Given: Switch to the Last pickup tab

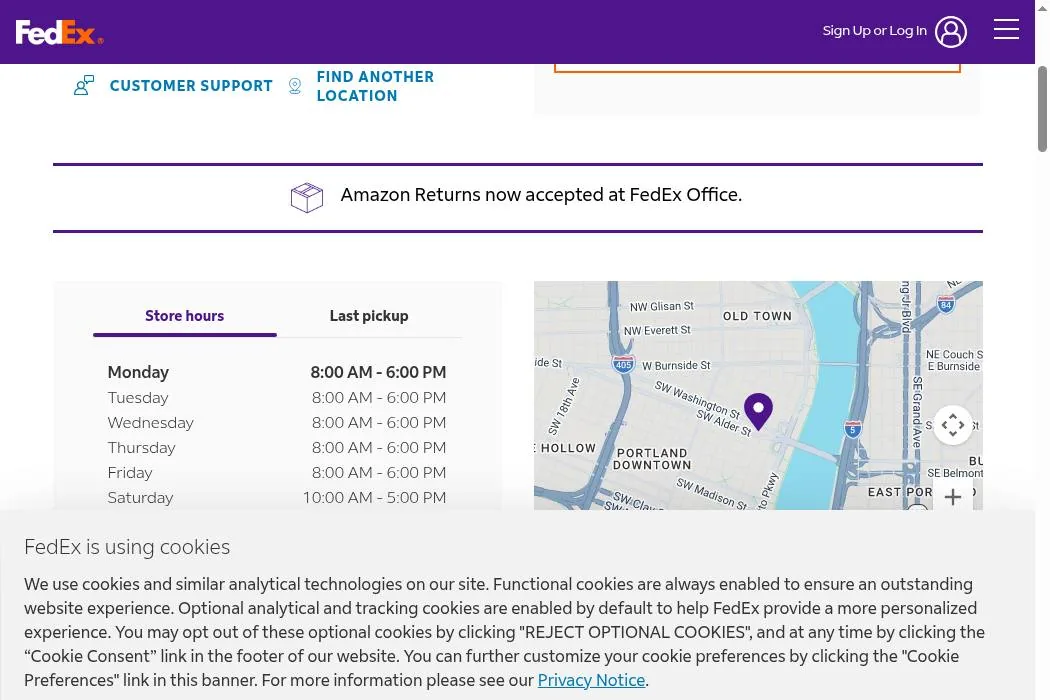Looking at the screenshot, I should click(369, 316).
